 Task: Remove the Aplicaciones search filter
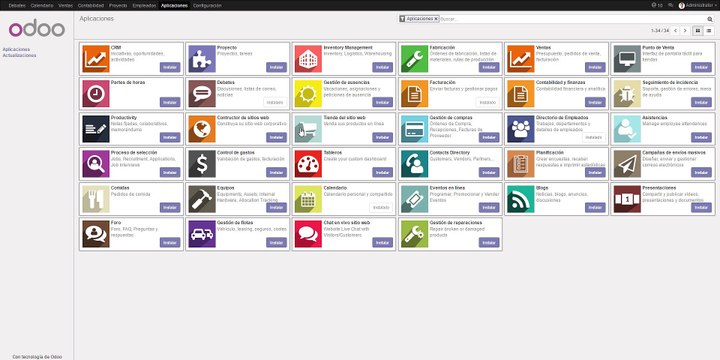(436, 19)
